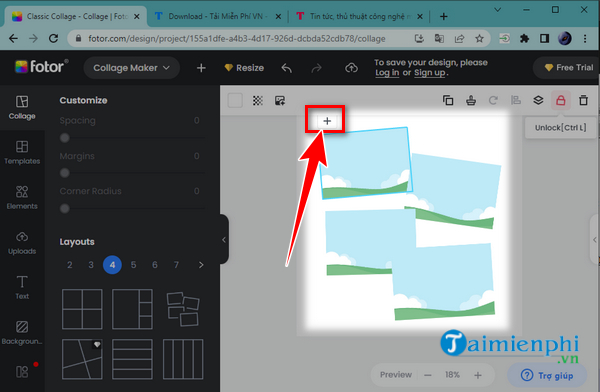Viewport: 600px width, 392px height.
Task: Click the rotate icon in toolbar
Action: click(x=493, y=100)
